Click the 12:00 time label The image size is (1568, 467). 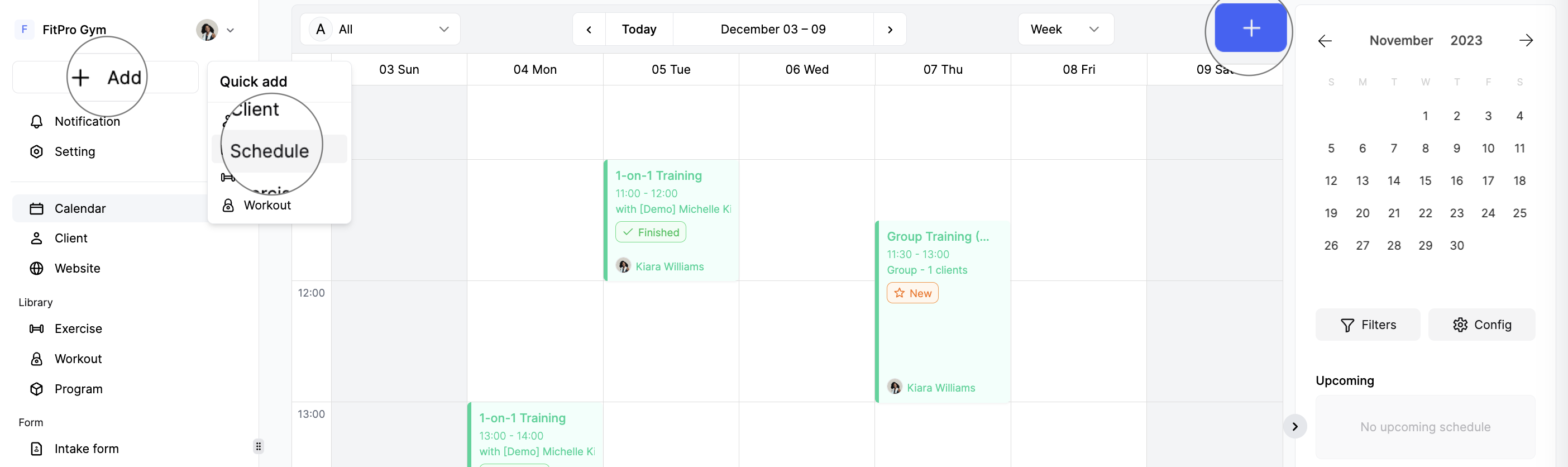[311, 293]
